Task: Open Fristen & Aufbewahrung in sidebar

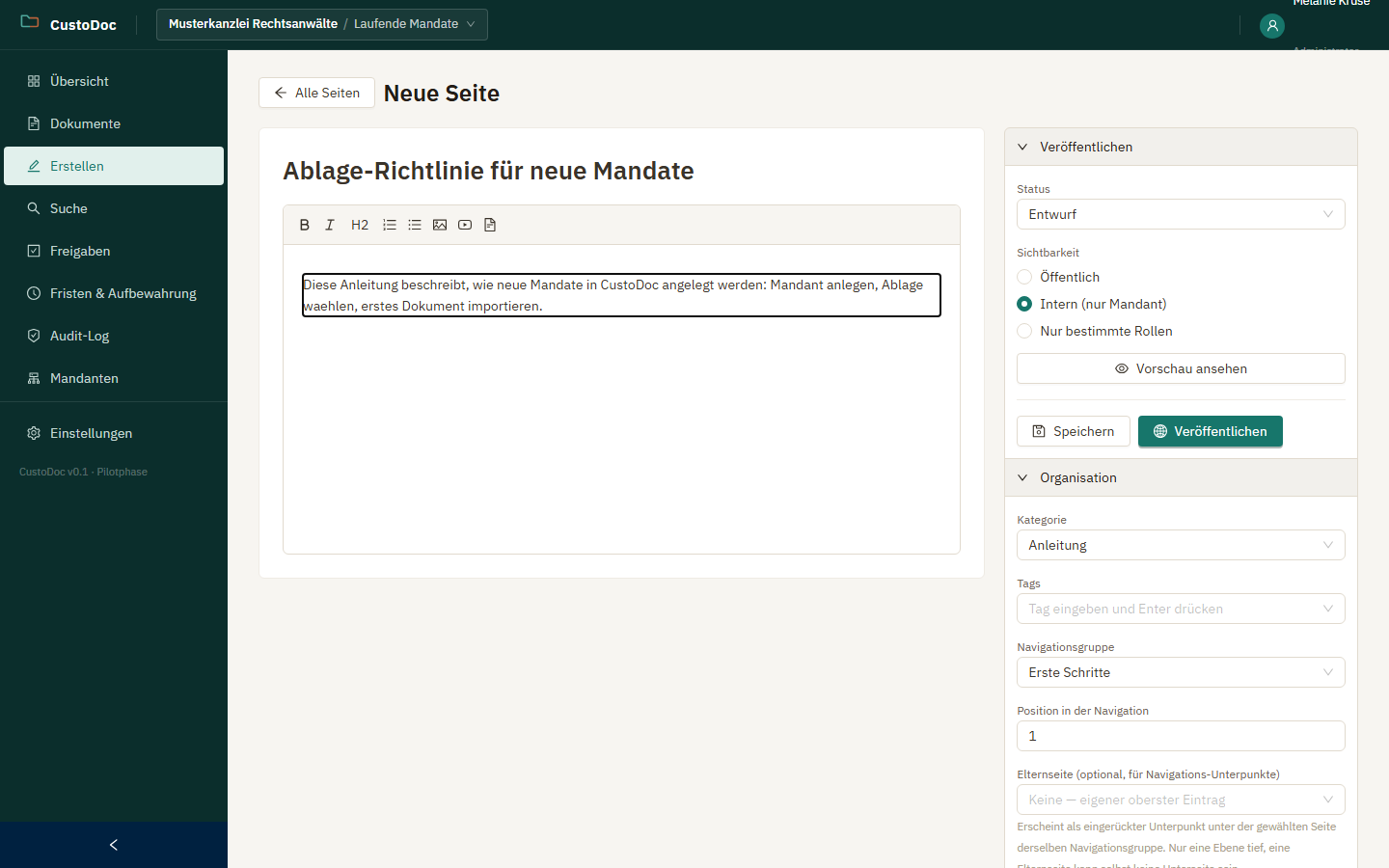Action: 114,293
